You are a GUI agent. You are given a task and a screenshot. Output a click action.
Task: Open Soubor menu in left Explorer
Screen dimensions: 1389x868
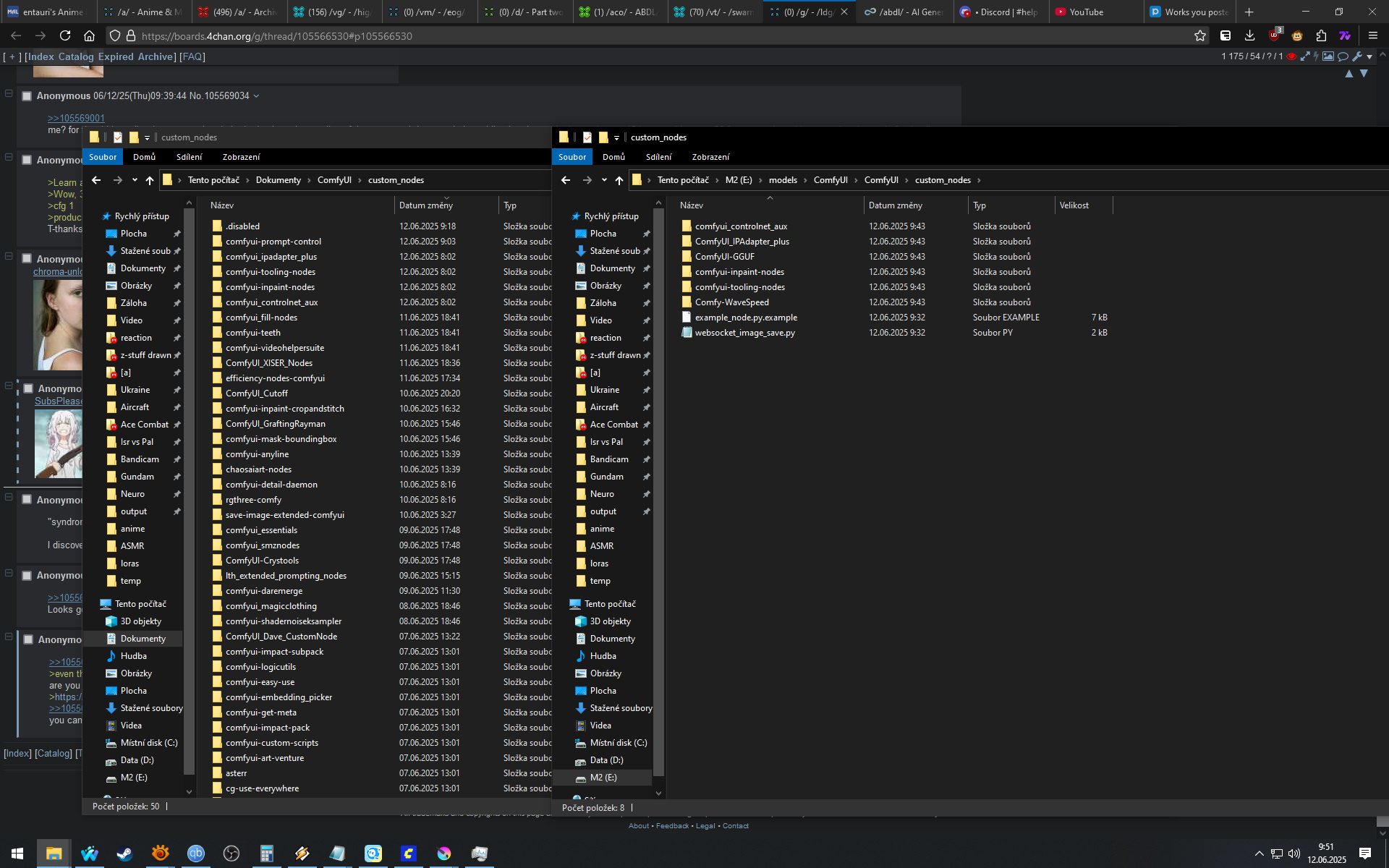pyautogui.click(x=103, y=157)
